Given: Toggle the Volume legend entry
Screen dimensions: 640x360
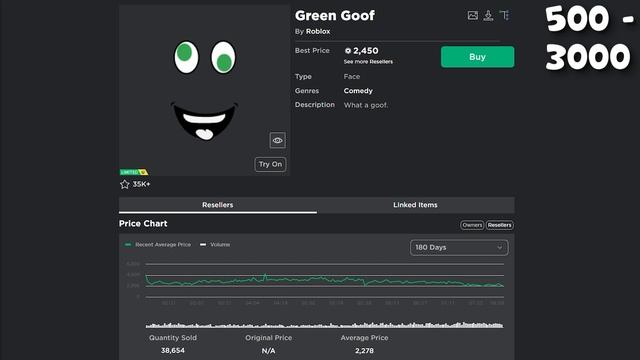Looking at the screenshot, I should (215, 244).
